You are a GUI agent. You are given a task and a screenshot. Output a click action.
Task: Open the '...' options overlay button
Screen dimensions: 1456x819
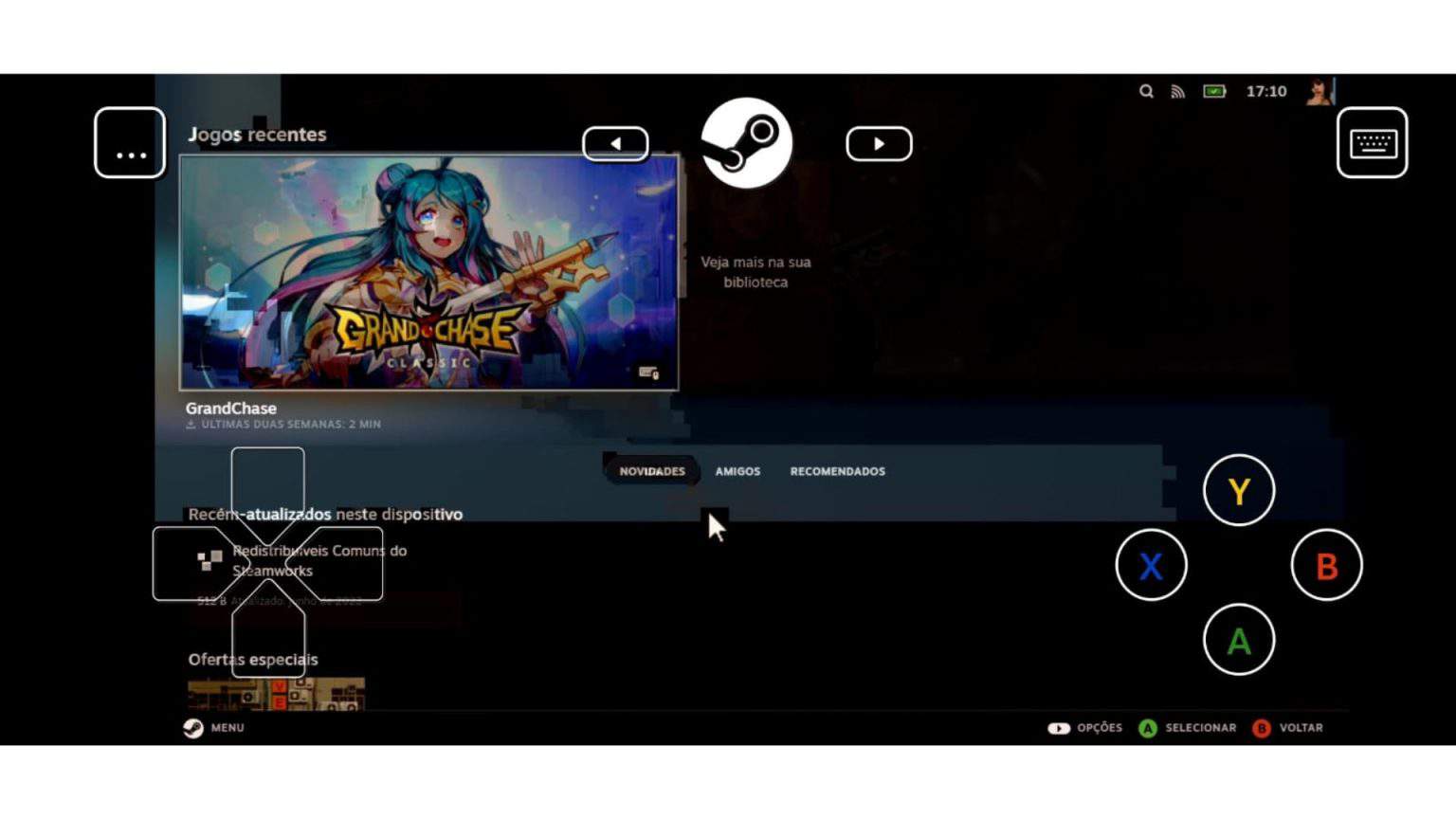click(129, 143)
